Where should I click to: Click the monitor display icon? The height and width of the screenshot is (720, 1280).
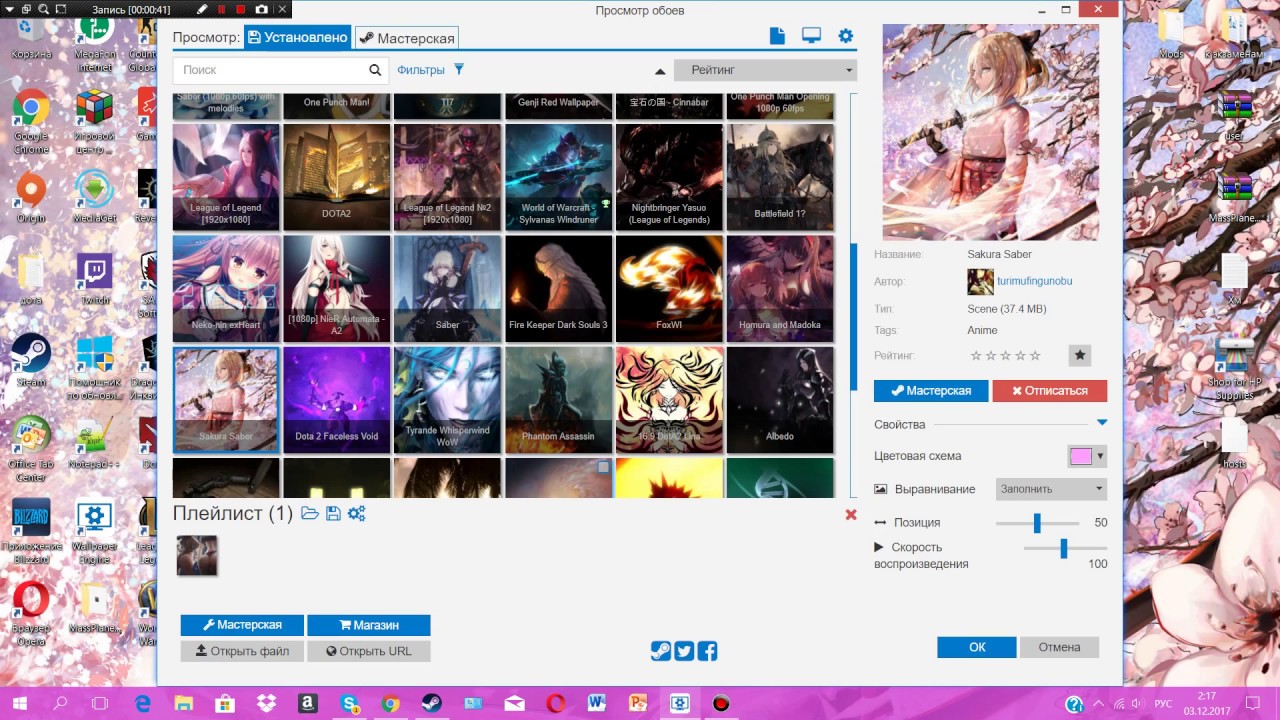click(811, 36)
